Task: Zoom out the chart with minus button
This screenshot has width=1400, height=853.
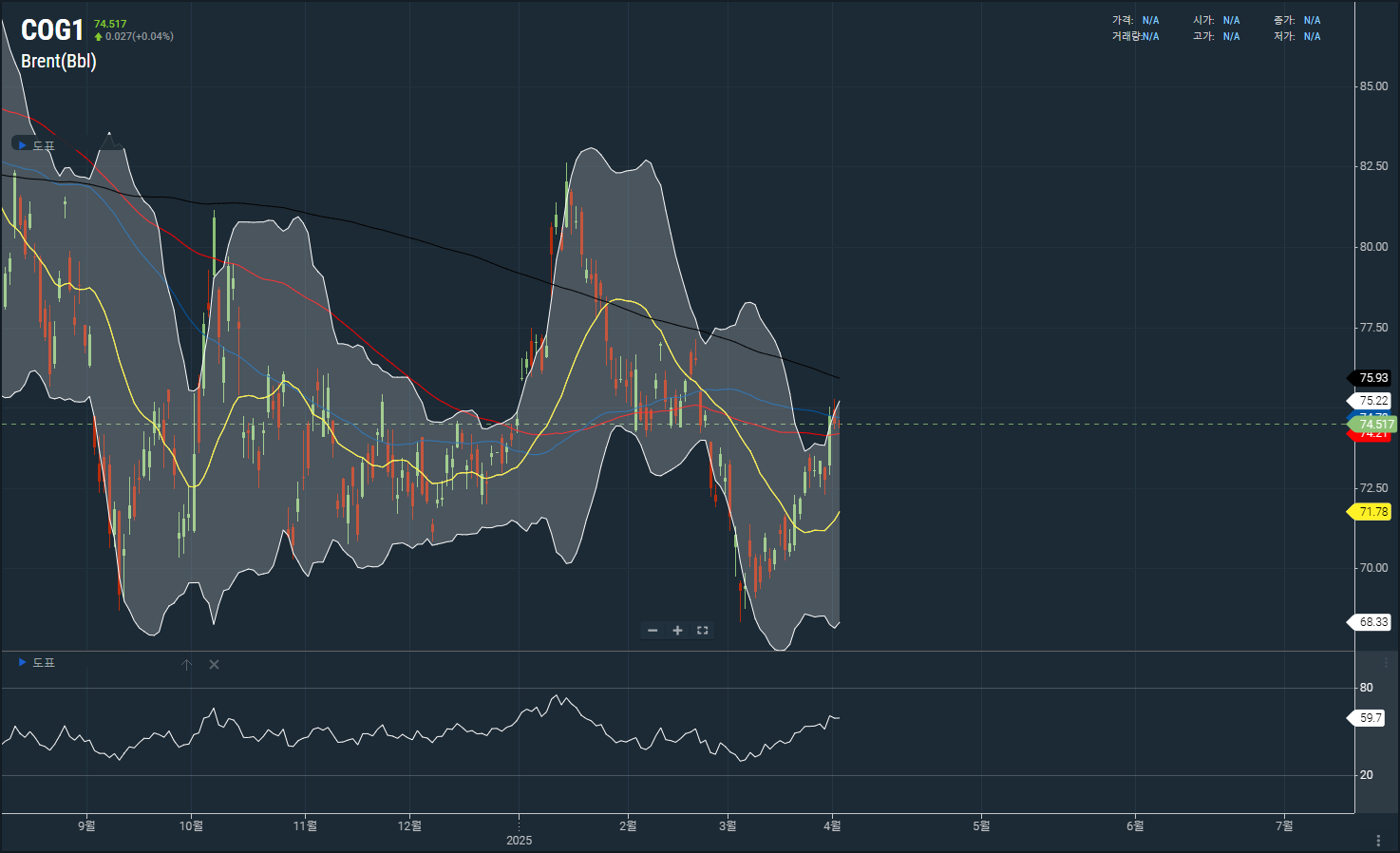Action: point(653,631)
